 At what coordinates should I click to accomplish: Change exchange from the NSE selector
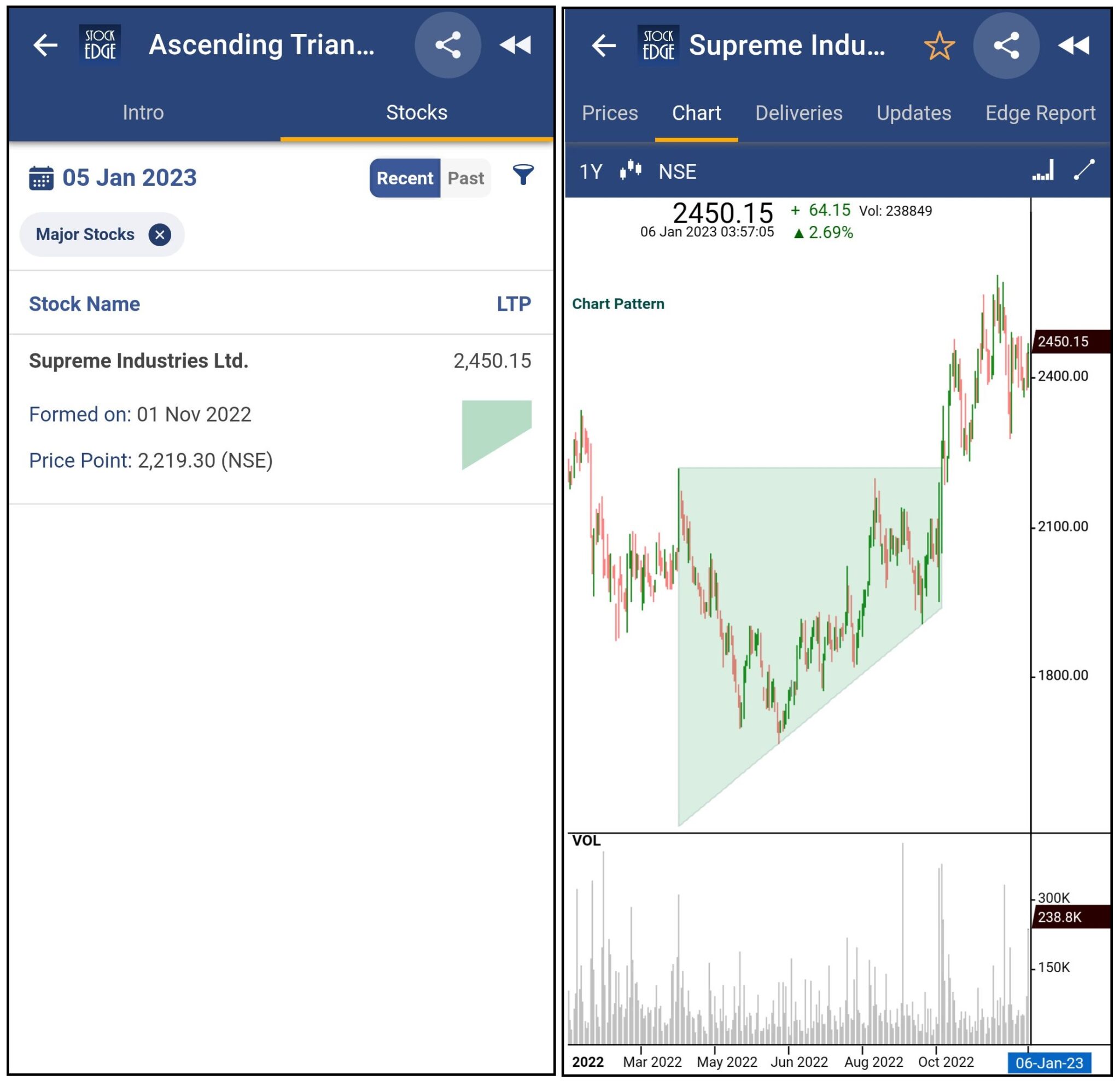tap(677, 171)
